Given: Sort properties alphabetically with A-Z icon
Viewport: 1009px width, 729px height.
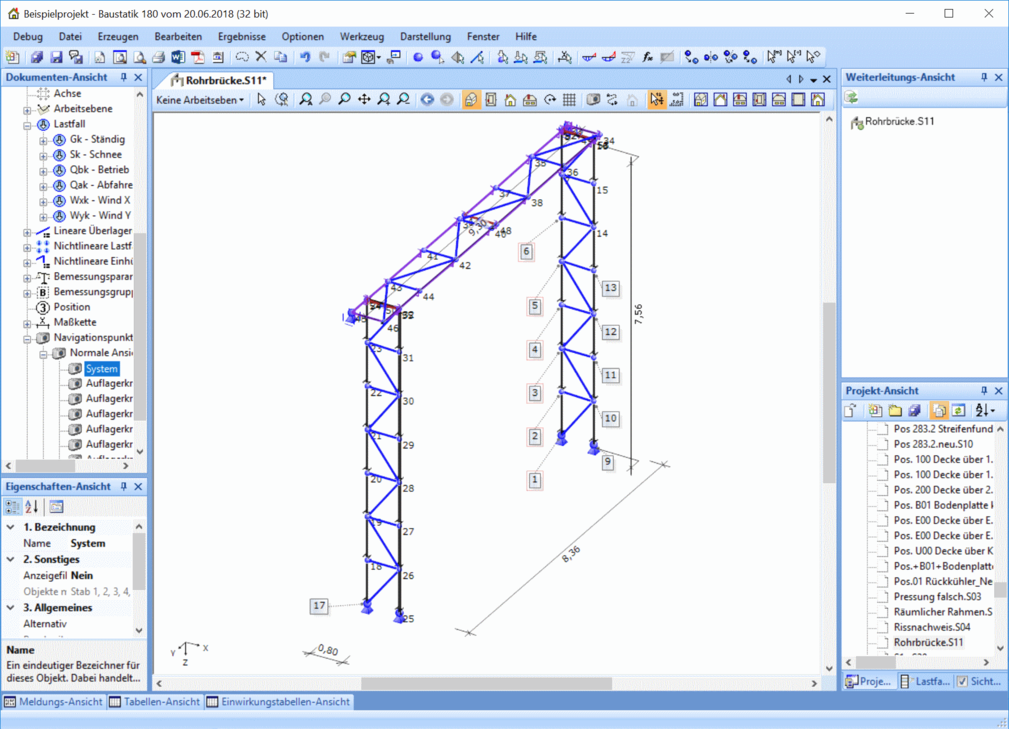Looking at the screenshot, I should (x=32, y=507).
